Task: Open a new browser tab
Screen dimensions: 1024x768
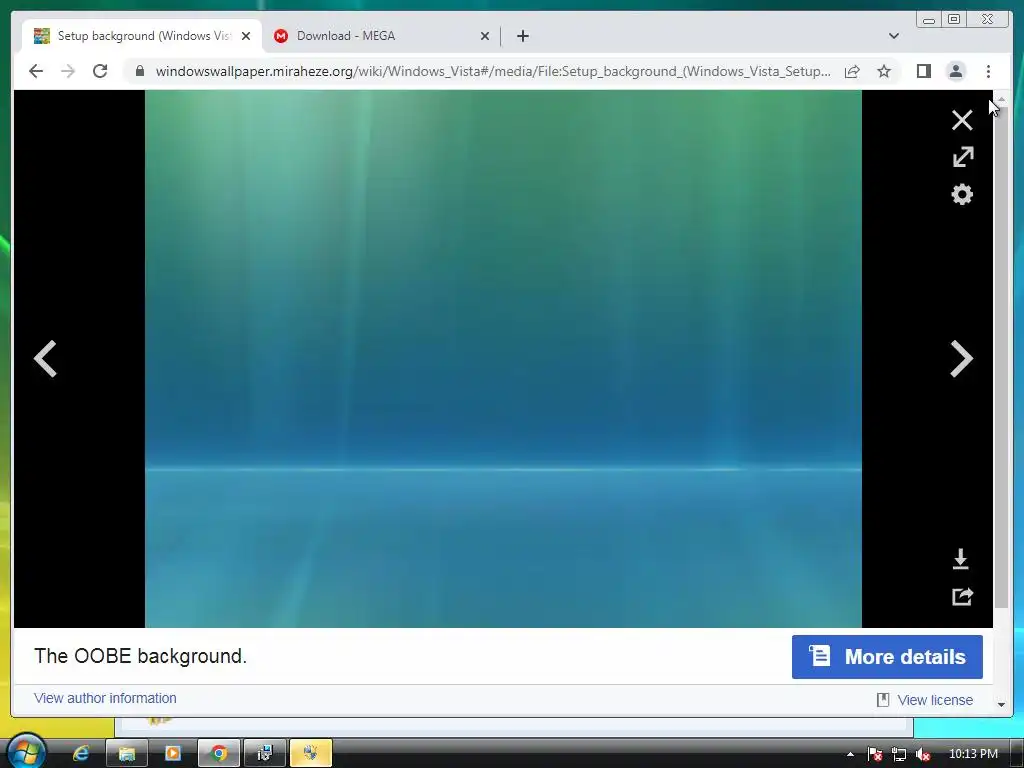Action: (x=522, y=36)
